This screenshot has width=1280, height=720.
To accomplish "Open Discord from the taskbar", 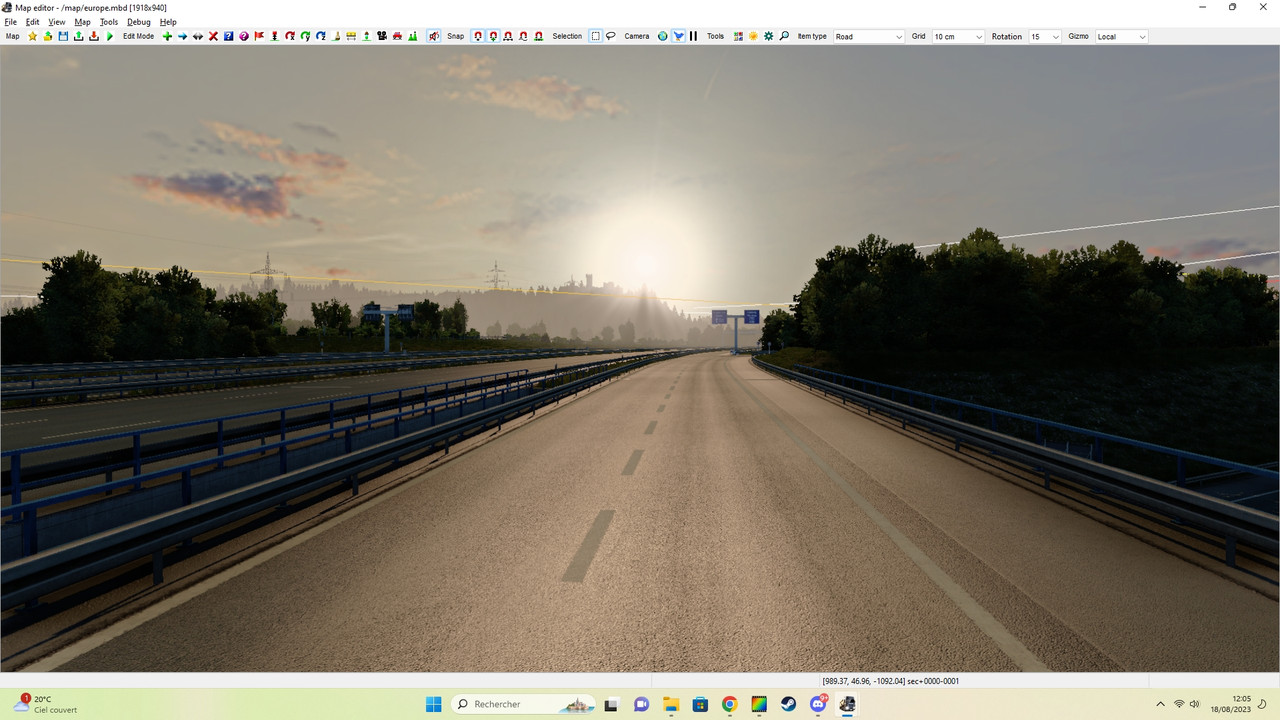I will [x=818, y=704].
